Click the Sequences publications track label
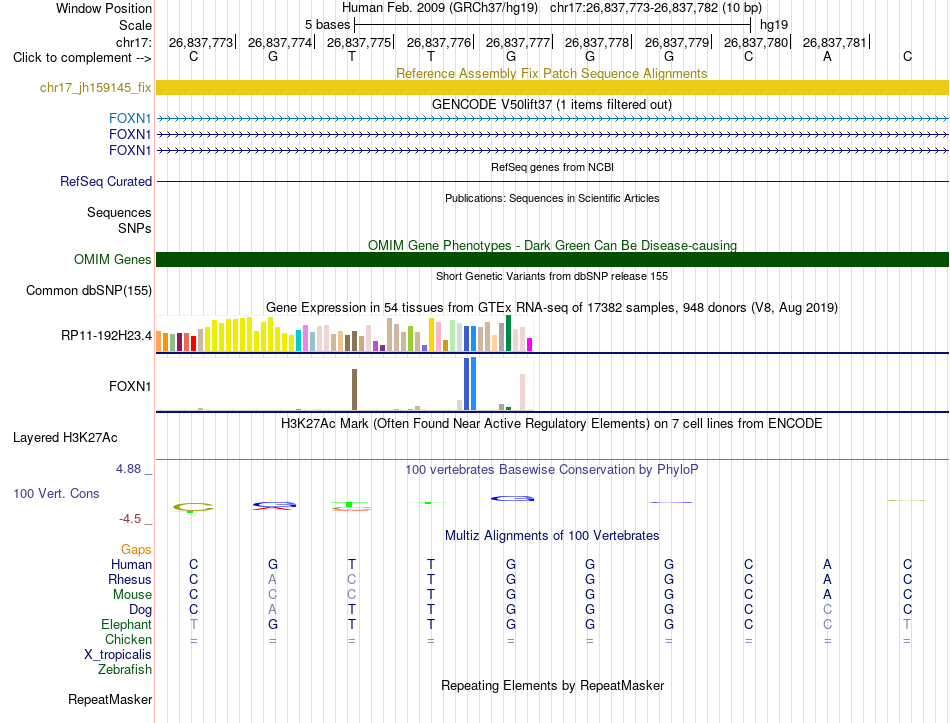This screenshot has width=950, height=723. pos(119,212)
